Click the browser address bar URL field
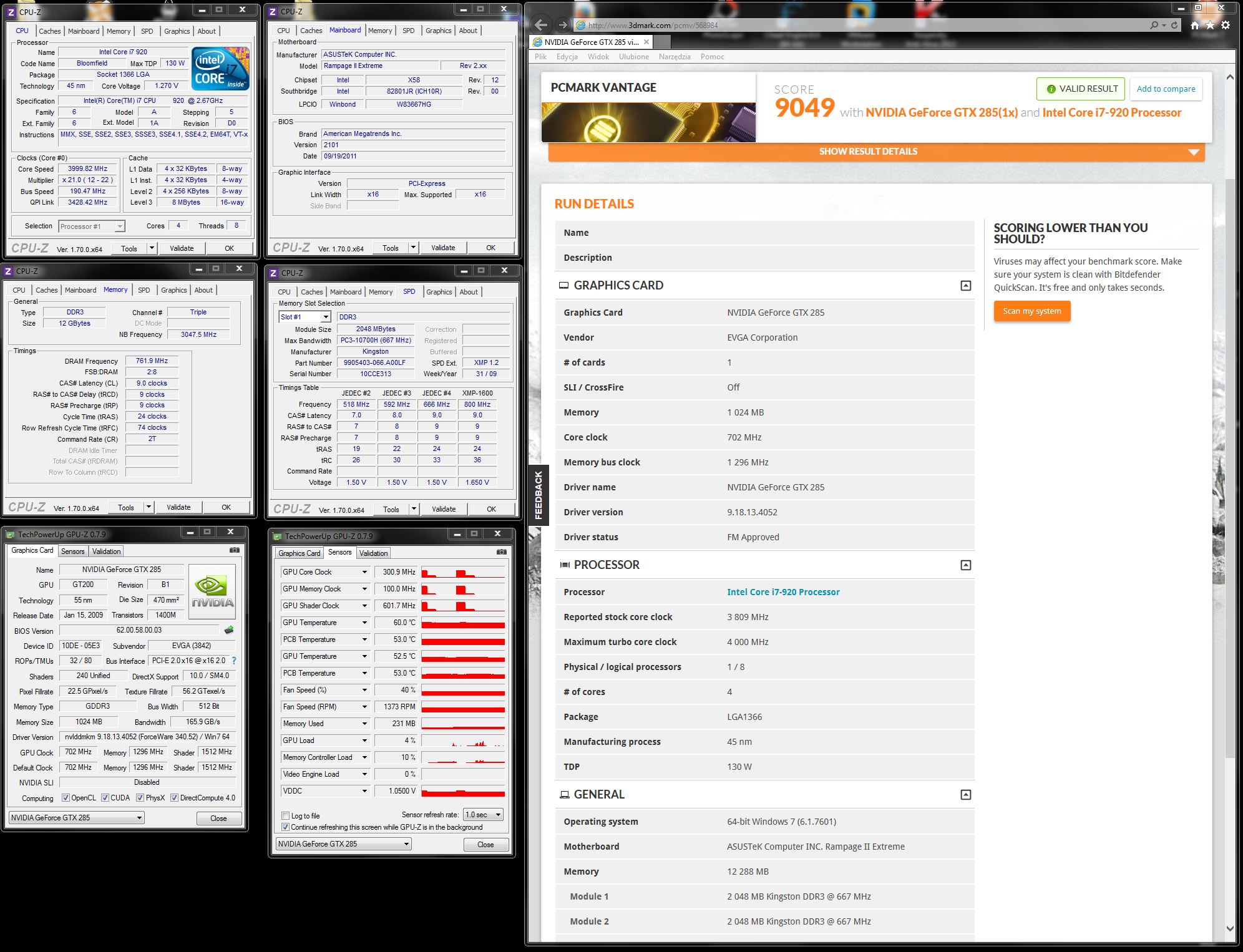The height and width of the screenshot is (952, 1243). click(x=861, y=25)
